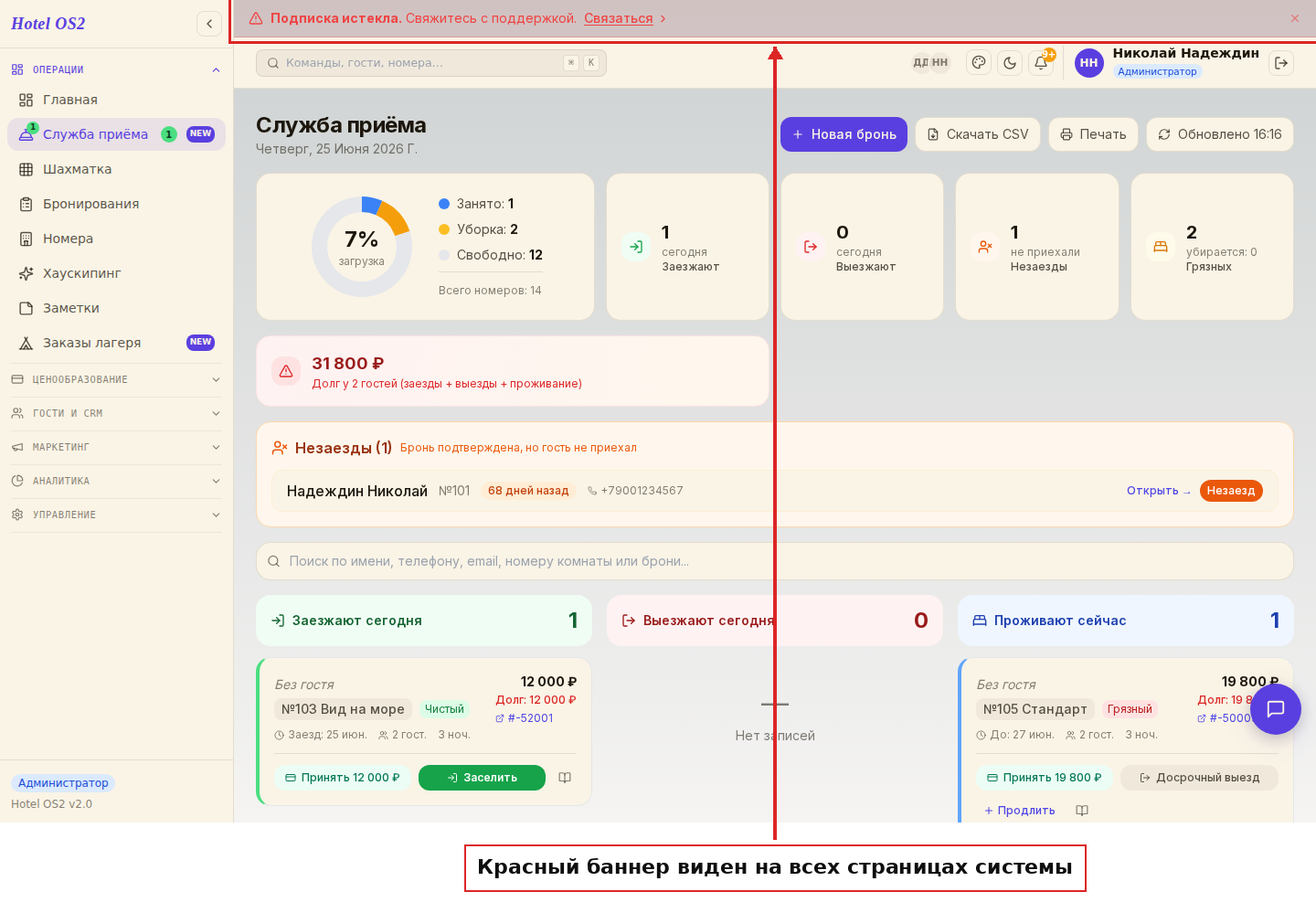Image resolution: width=1316 pixels, height=913 pixels.
Task: Follow the Связаться link in the banner
Action: 619,18
